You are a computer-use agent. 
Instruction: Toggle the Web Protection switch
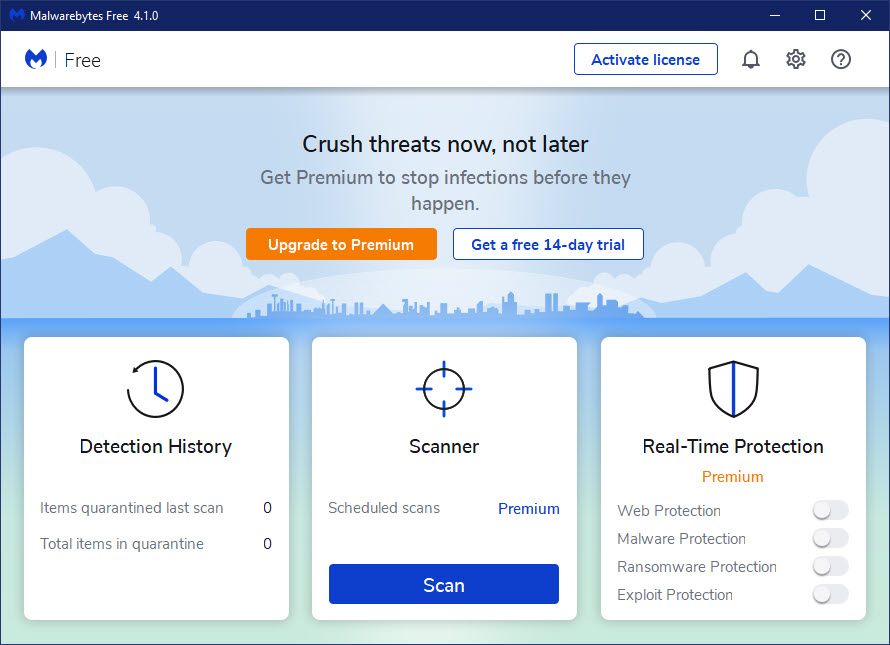pyautogui.click(x=830, y=511)
